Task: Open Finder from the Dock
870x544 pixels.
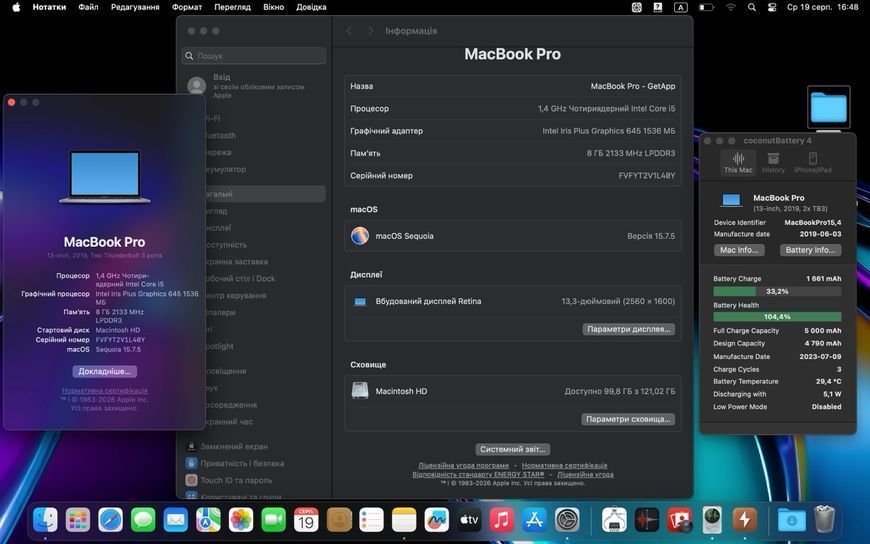Action: coord(45,520)
